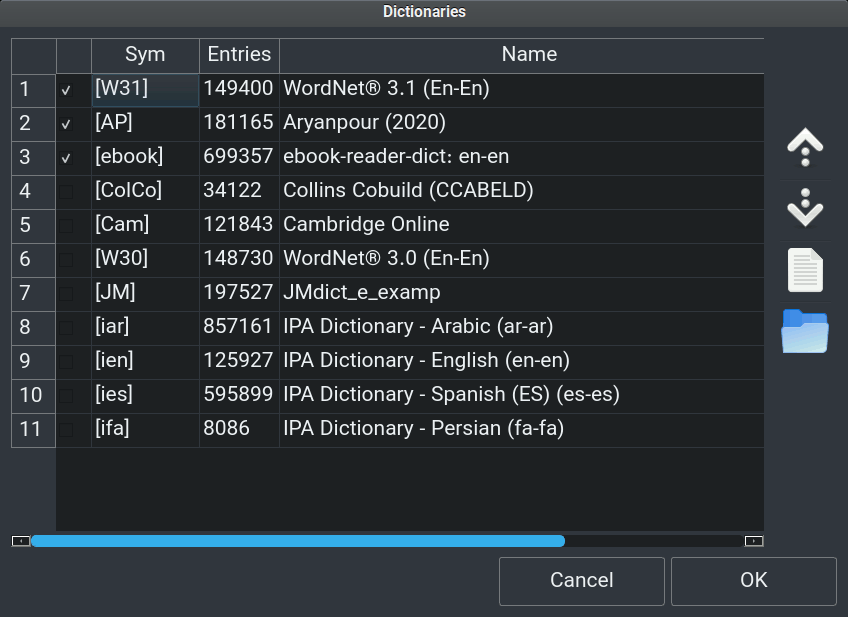Screen dimensions: 848x617
Task: Select ebook-reader-dict: en-en name cell
Action: pos(522,158)
